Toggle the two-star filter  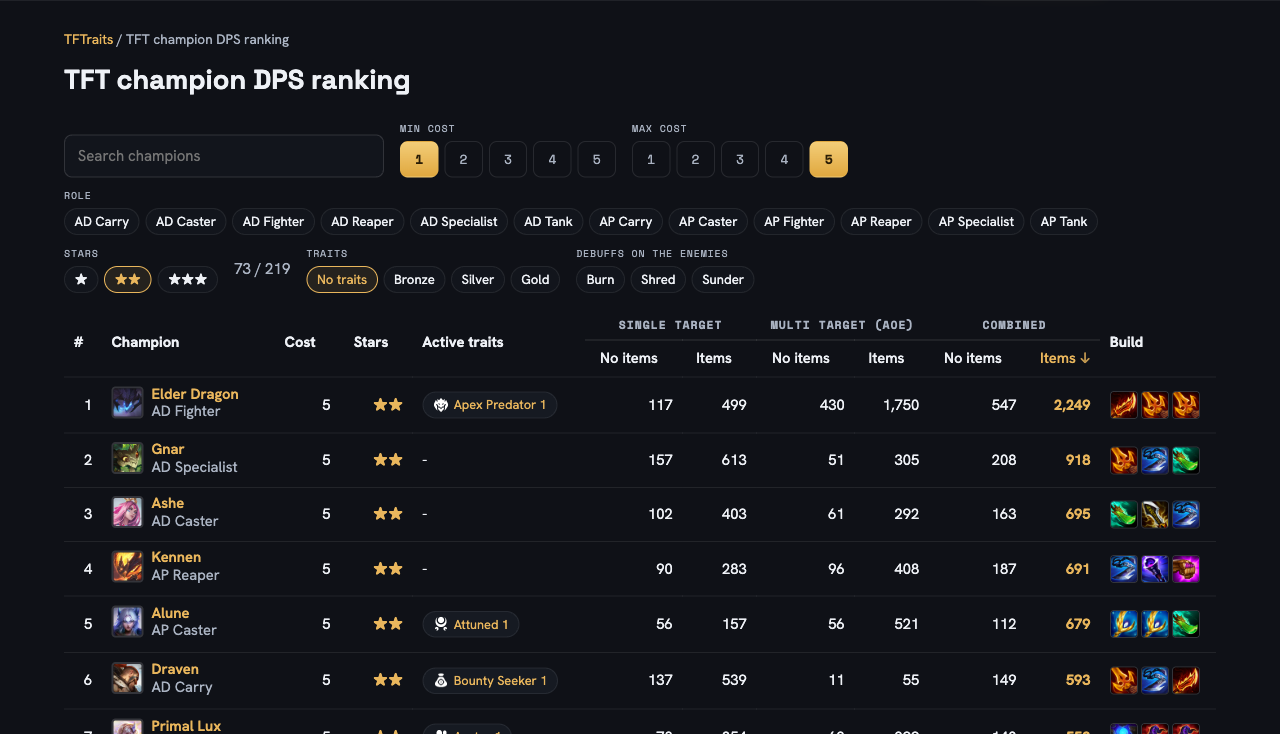[x=128, y=280]
